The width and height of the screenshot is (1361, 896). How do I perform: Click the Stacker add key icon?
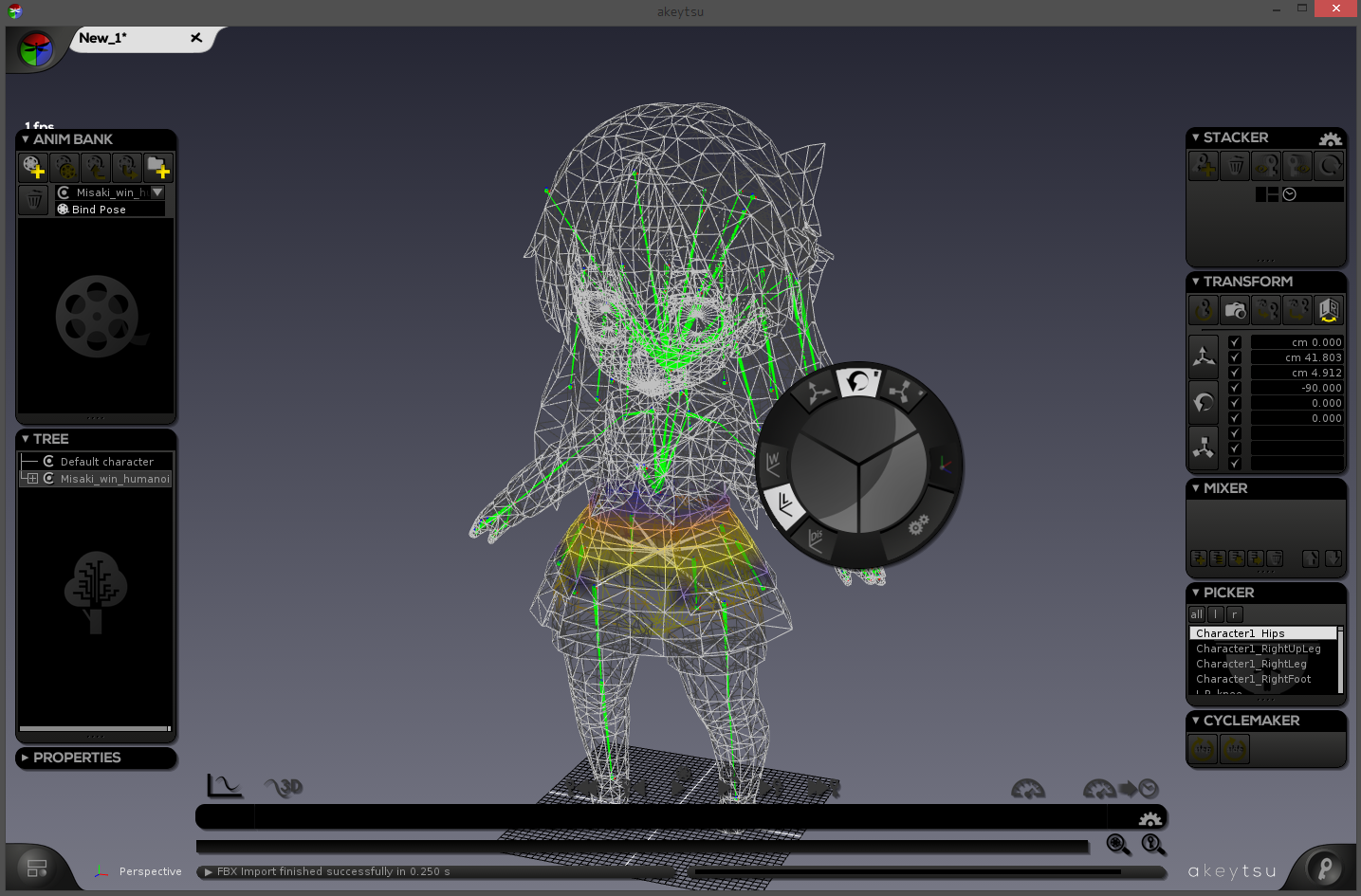[1204, 166]
